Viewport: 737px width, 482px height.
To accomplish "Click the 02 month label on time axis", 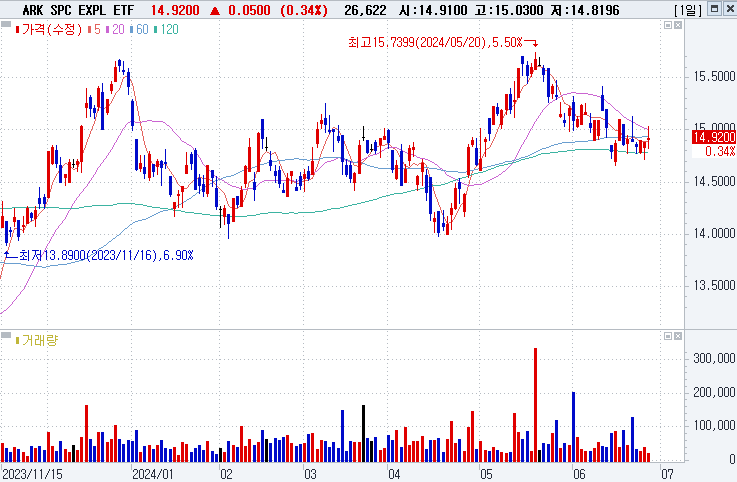I will click(x=227, y=474).
